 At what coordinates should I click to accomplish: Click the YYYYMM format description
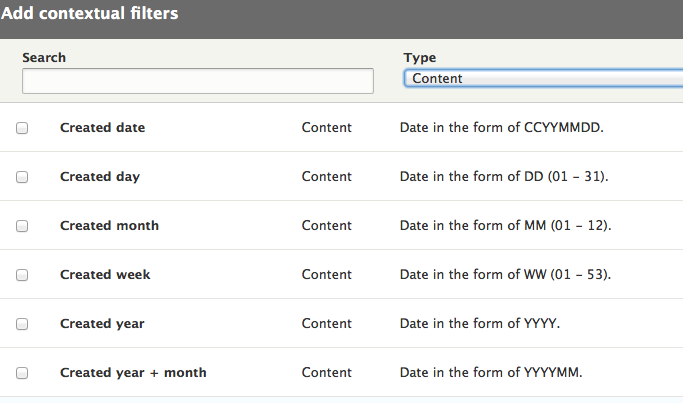491,373
